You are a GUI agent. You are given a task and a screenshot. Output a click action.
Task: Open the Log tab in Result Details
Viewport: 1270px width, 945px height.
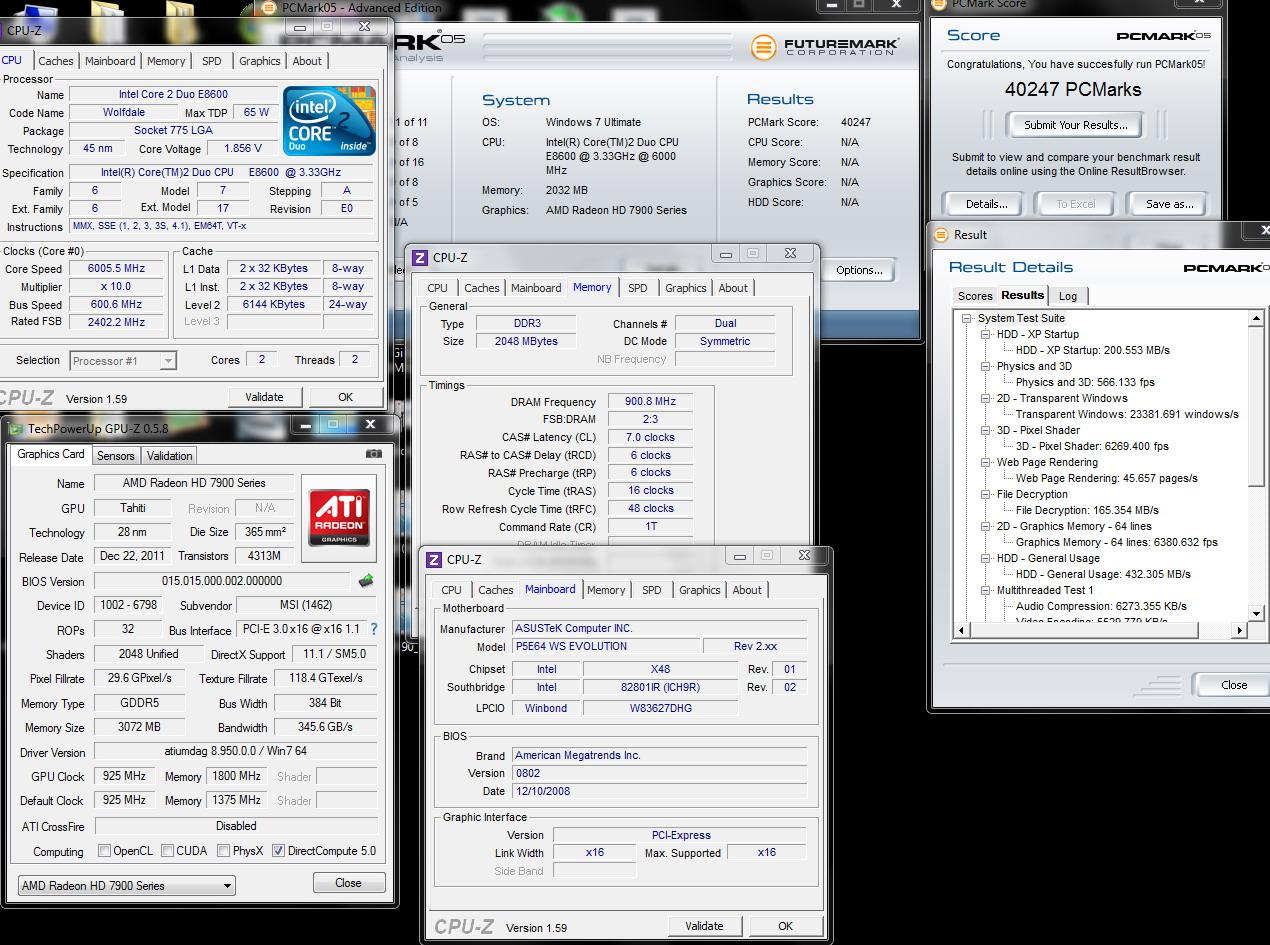coord(1068,296)
